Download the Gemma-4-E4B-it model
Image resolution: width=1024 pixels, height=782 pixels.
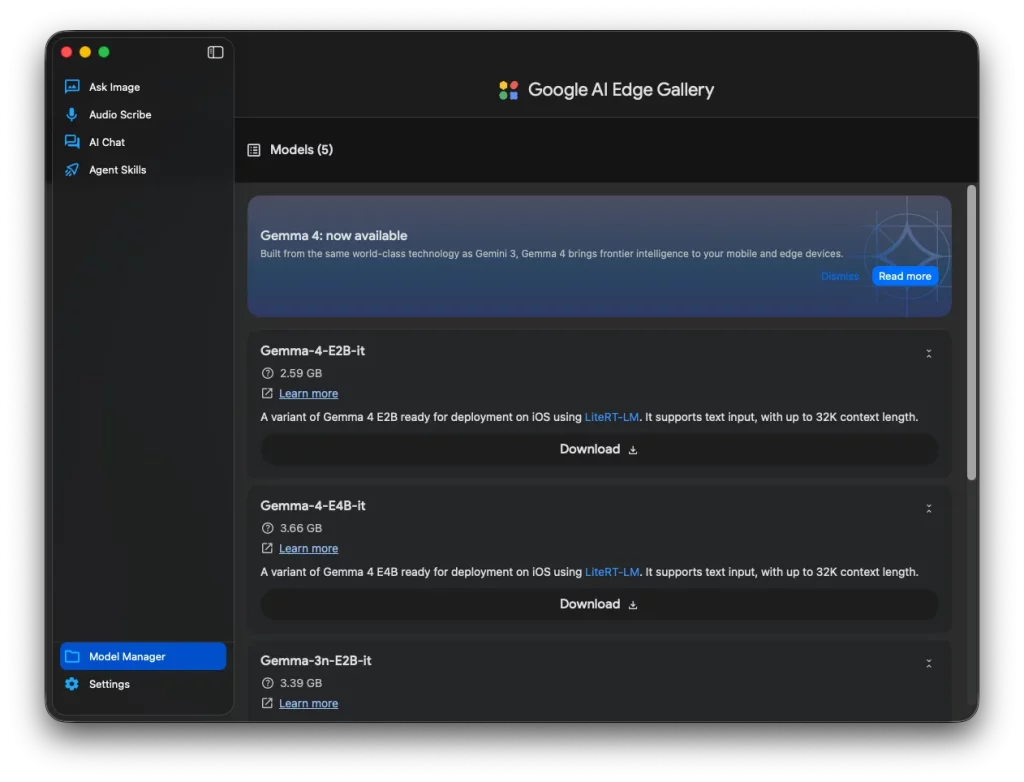[x=599, y=604]
